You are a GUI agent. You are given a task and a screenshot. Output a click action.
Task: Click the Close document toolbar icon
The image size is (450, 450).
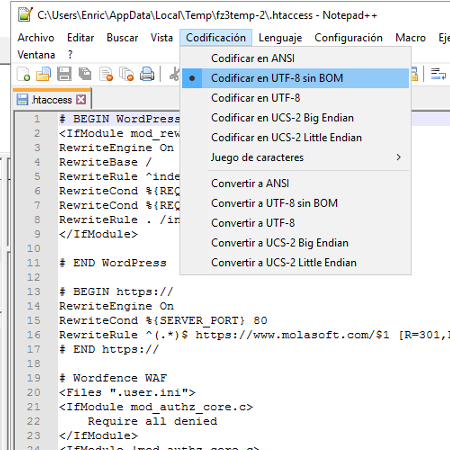(x=106, y=74)
